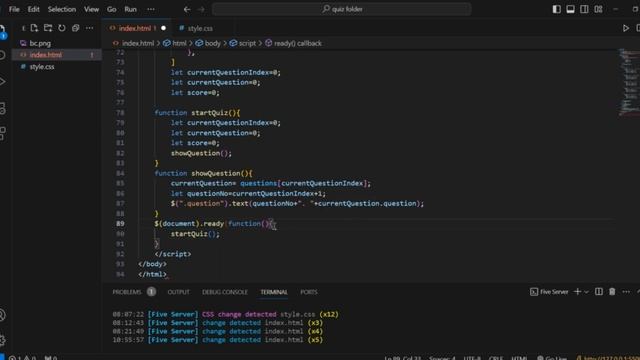This screenshot has height=360, width=640.
Task: Open Run and Debug in activity bar
Action: click(x=3, y=82)
